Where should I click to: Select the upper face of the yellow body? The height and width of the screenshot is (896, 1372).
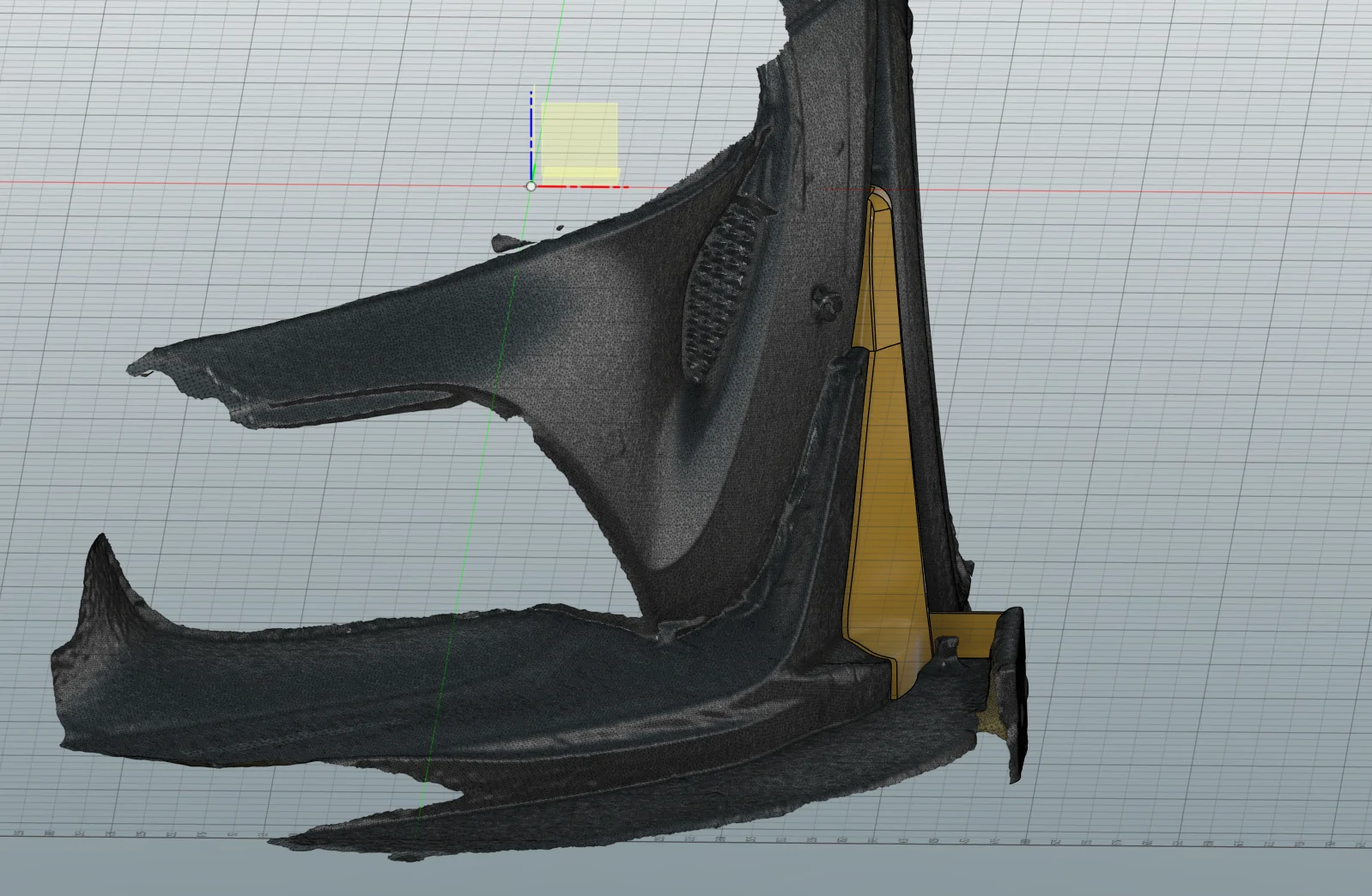[x=877, y=270]
